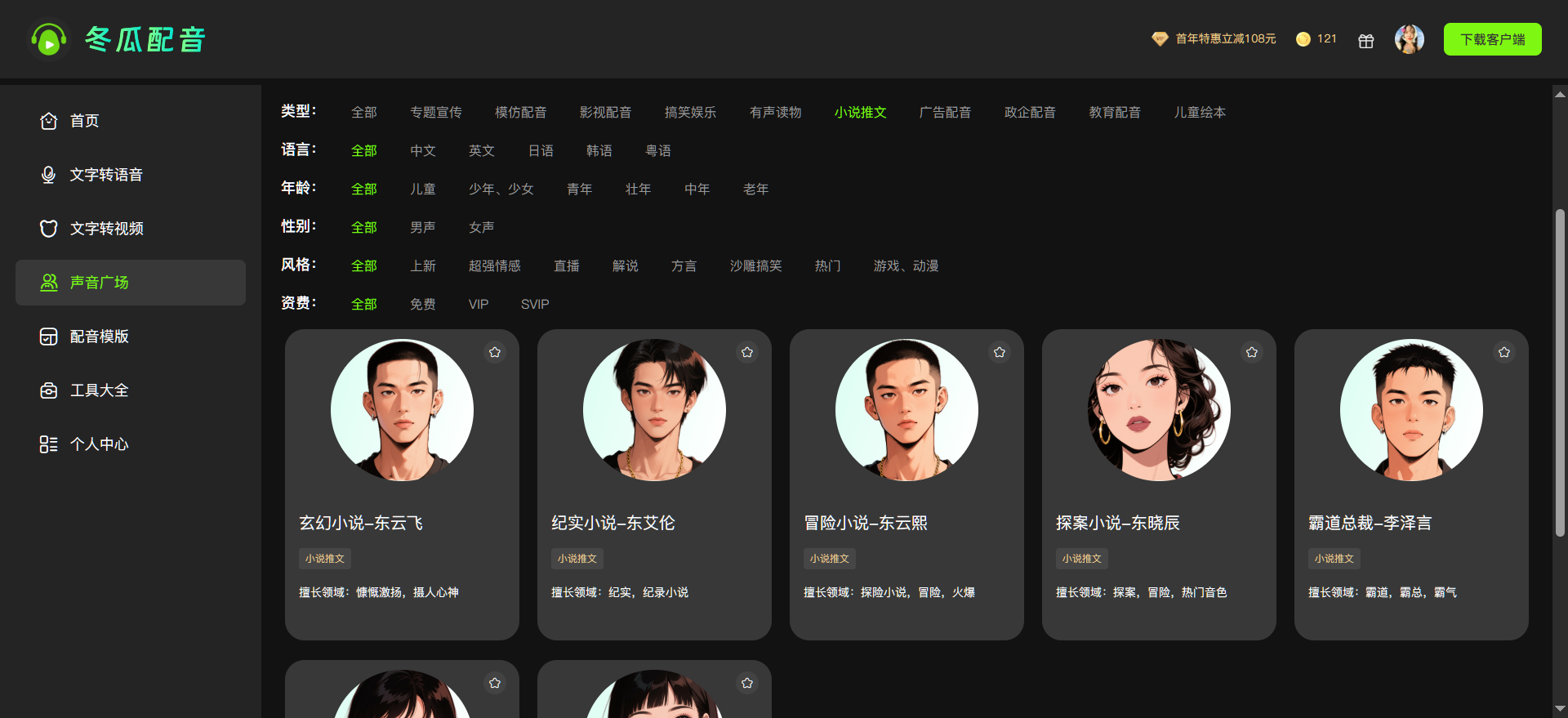1568x718 pixels.
Task: Click the 声音广场 people icon
Action: coord(49,283)
